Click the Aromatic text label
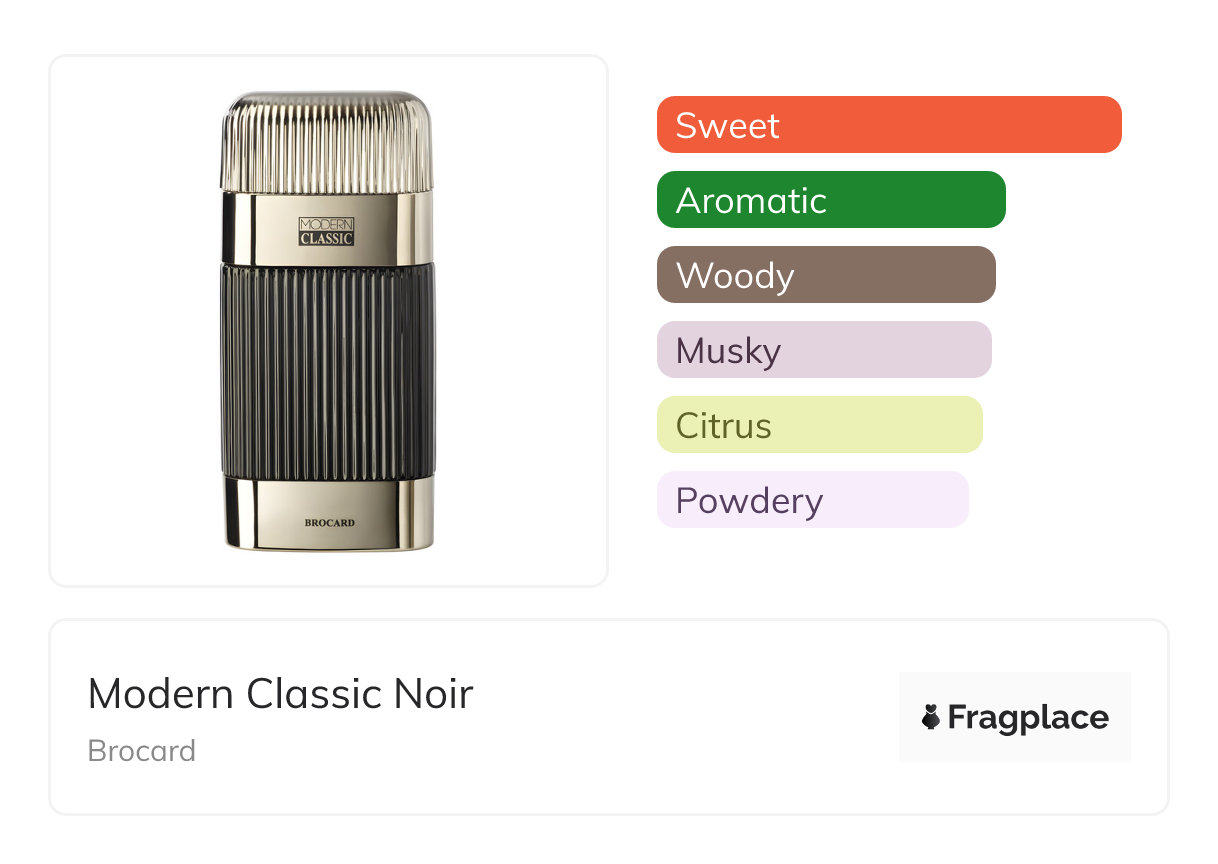This screenshot has height=864, width=1218. click(751, 200)
